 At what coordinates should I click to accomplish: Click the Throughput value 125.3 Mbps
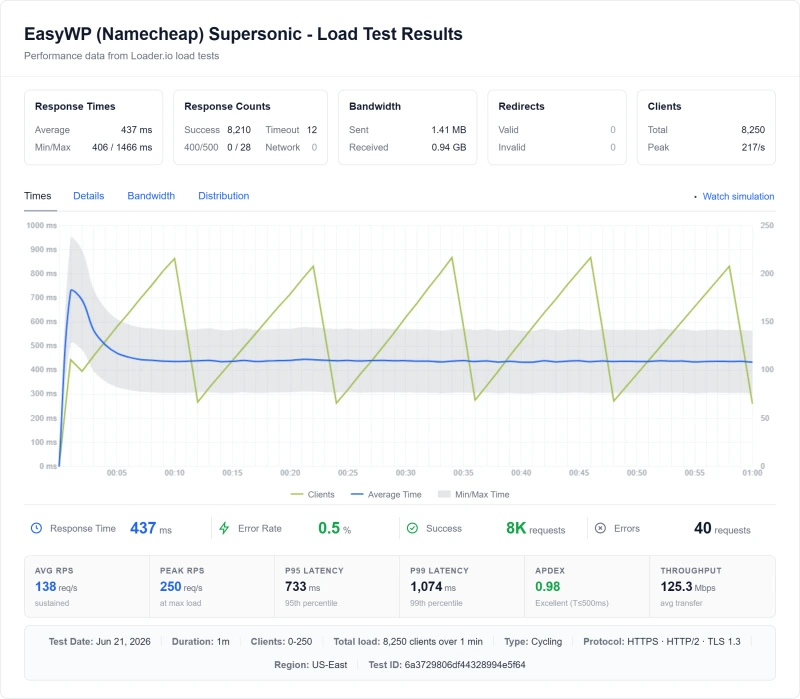pos(688,587)
